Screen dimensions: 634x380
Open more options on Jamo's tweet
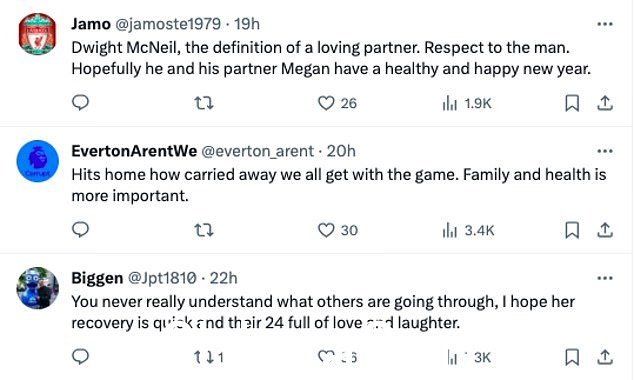(605, 24)
